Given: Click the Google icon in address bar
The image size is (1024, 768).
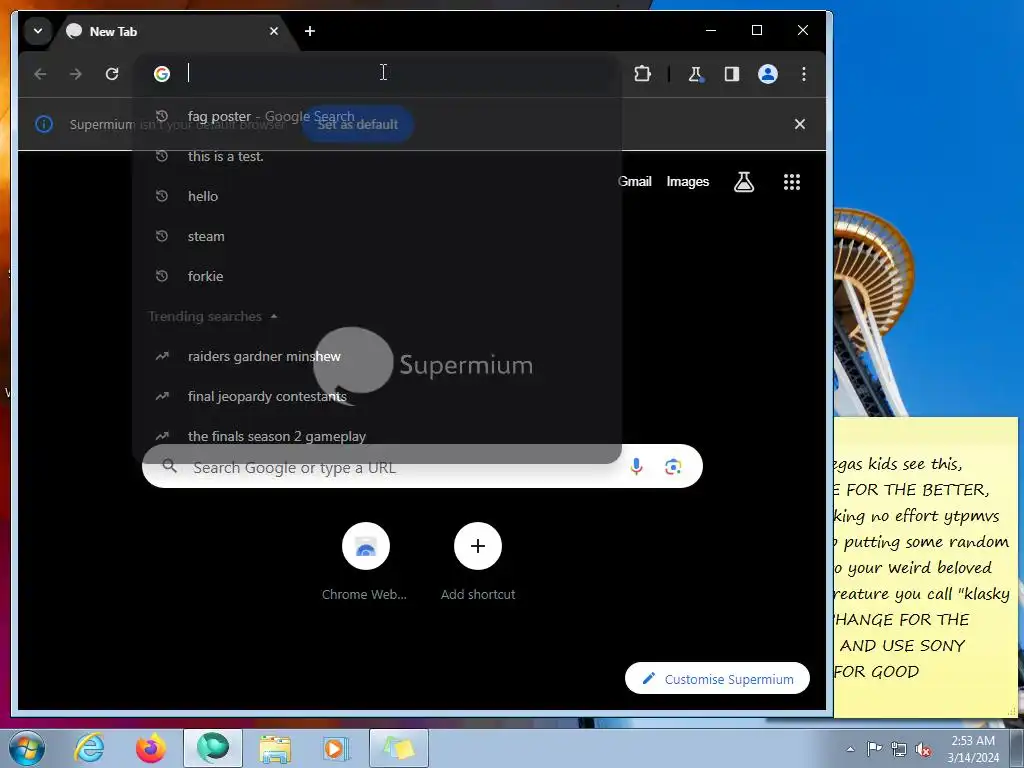Looking at the screenshot, I should 162,74.
